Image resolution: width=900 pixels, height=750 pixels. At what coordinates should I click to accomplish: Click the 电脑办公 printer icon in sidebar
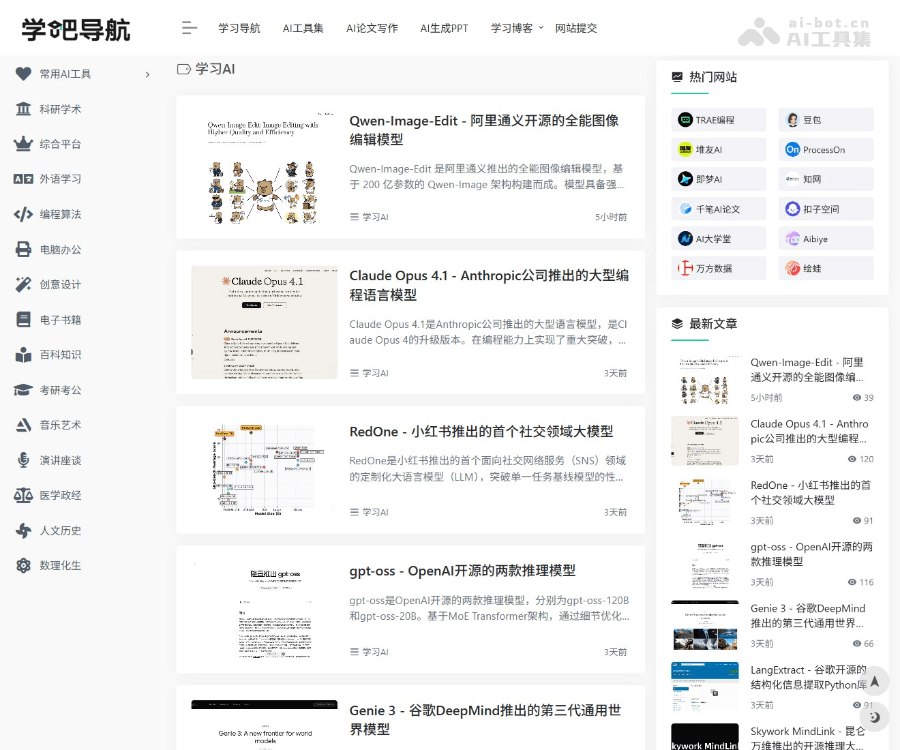click(22, 248)
